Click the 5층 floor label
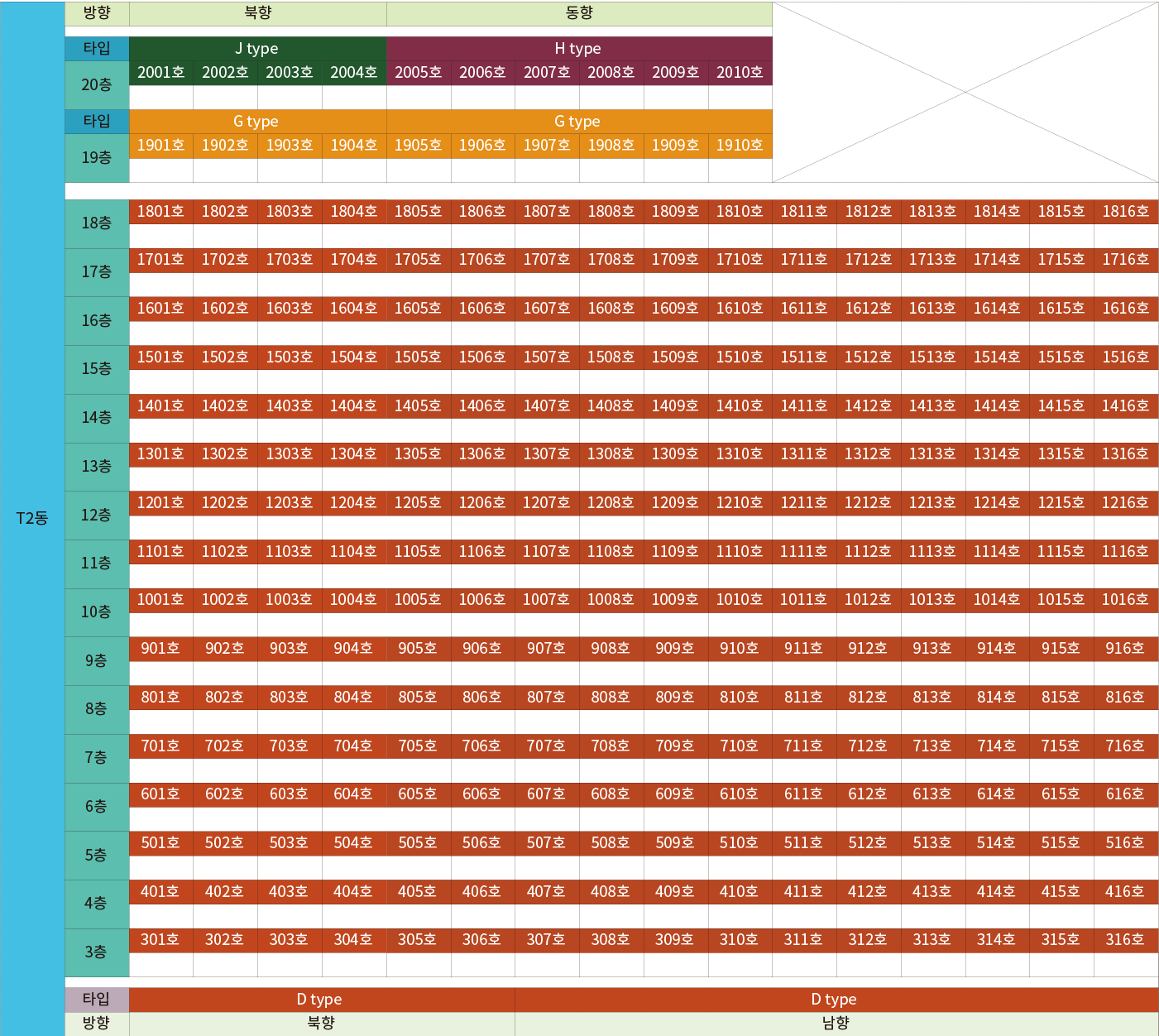The width and height of the screenshot is (1159, 1036). [97, 856]
